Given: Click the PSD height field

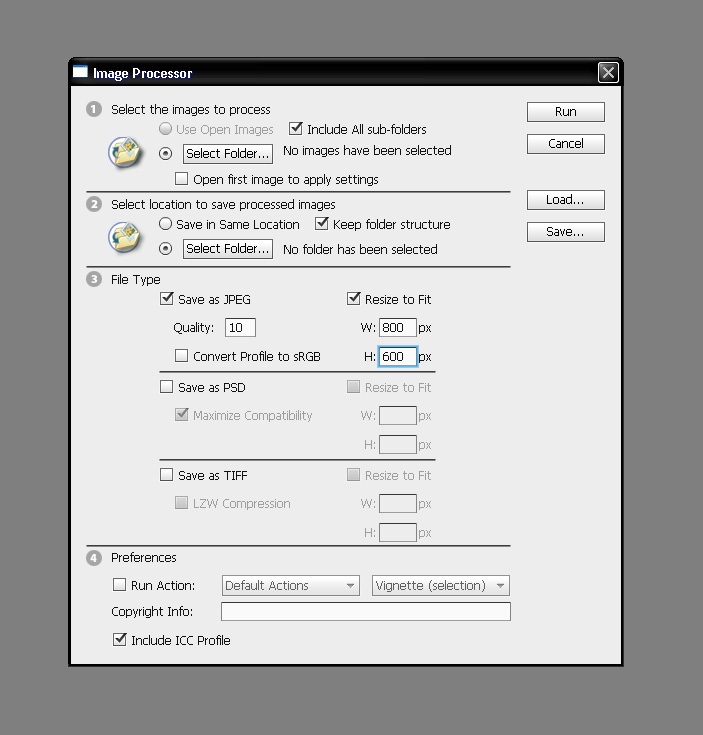Looking at the screenshot, I should [397, 445].
